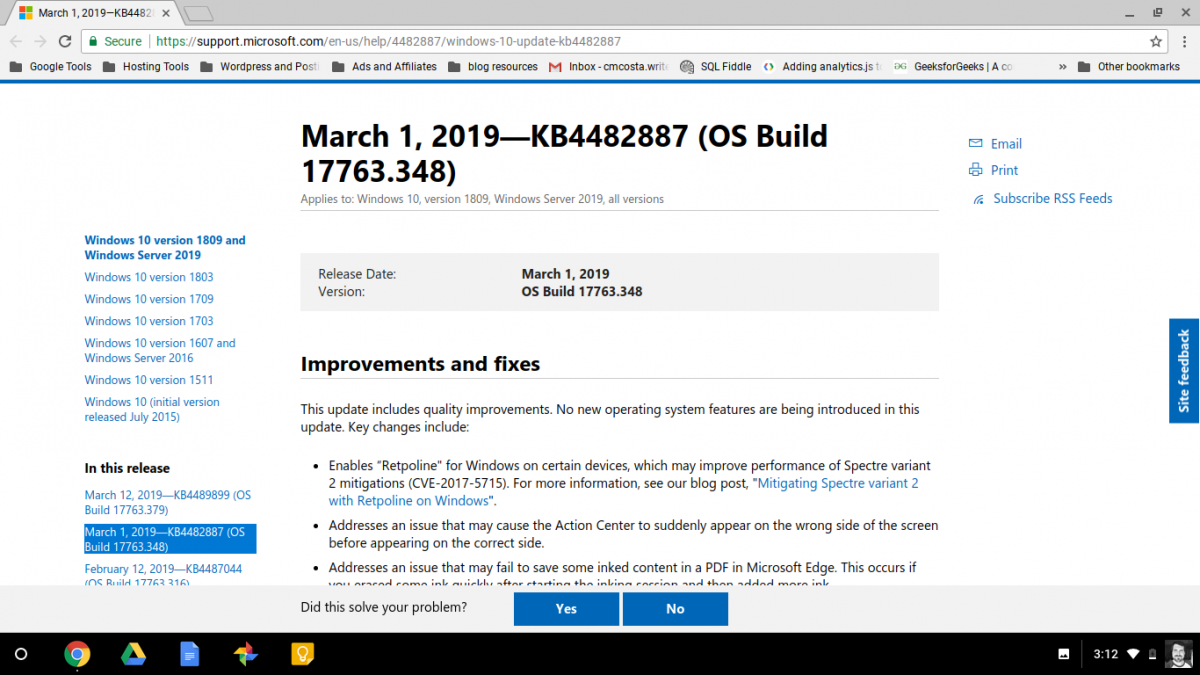Open the Ads and Affiliates bookmark folder

[384, 67]
